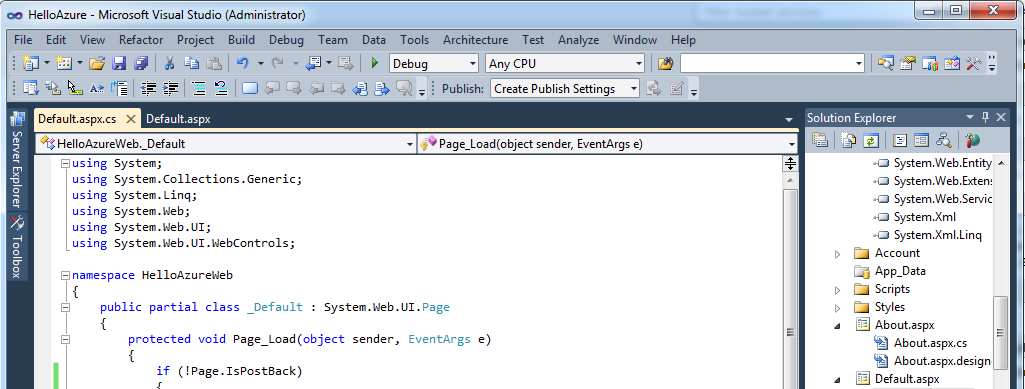Switch to the Default.aspx tab
This screenshot has width=1025, height=389.
178,119
